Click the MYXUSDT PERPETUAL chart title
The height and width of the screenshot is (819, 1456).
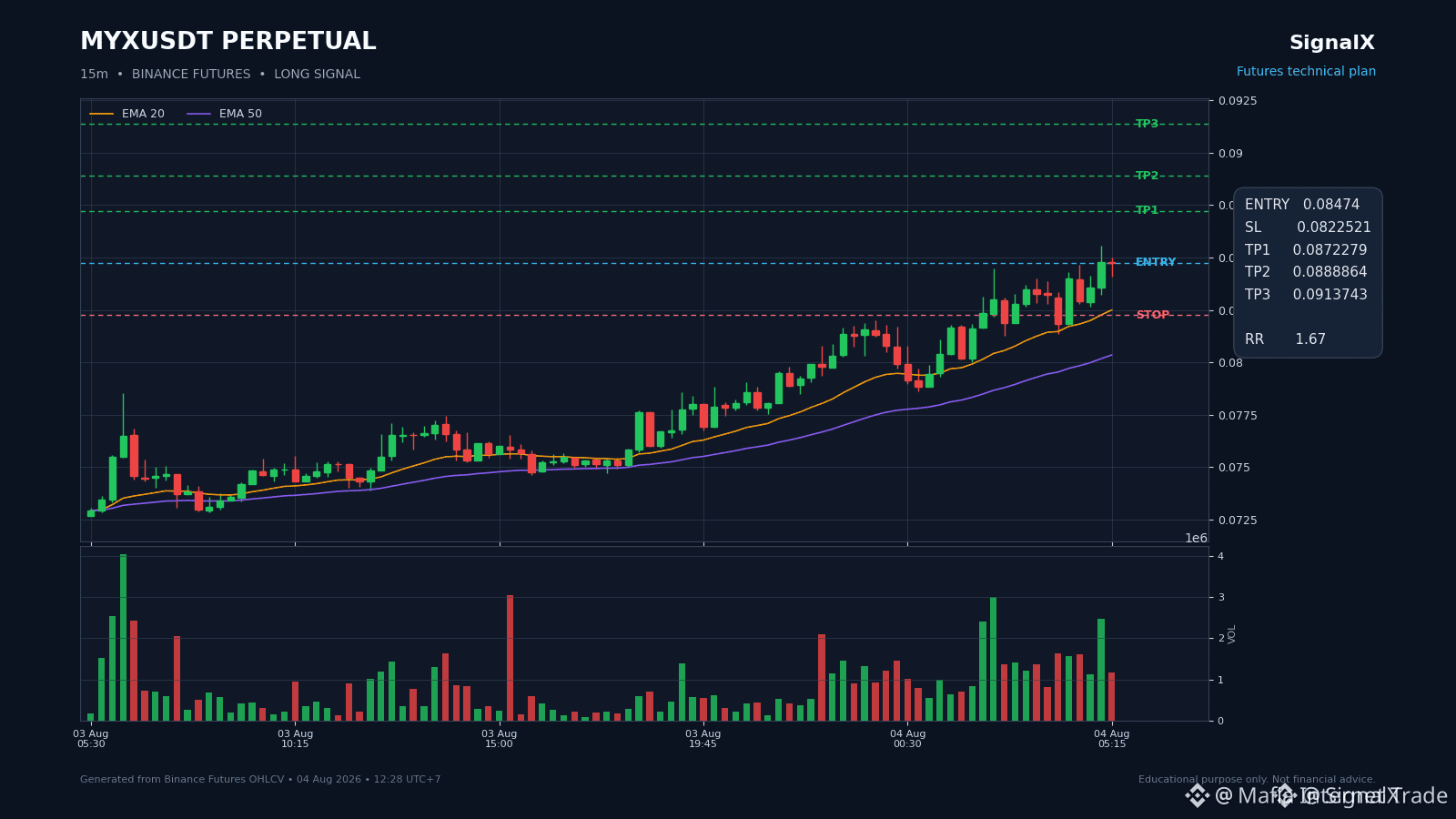pos(227,42)
